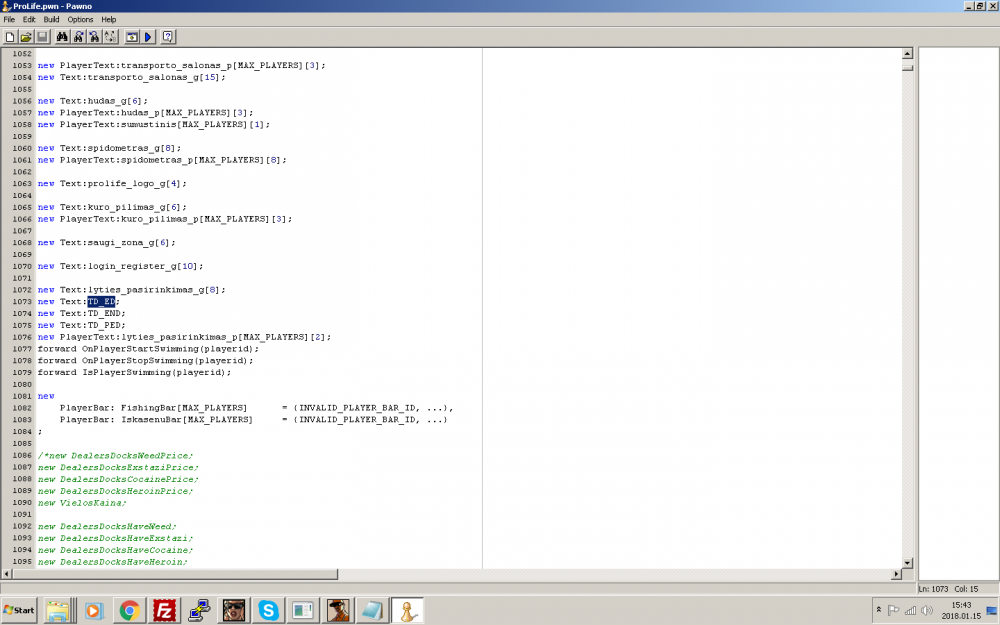Create a new file with the blank page icon
The height and width of the screenshot is (625, 1000).
[x=10, y=37]
